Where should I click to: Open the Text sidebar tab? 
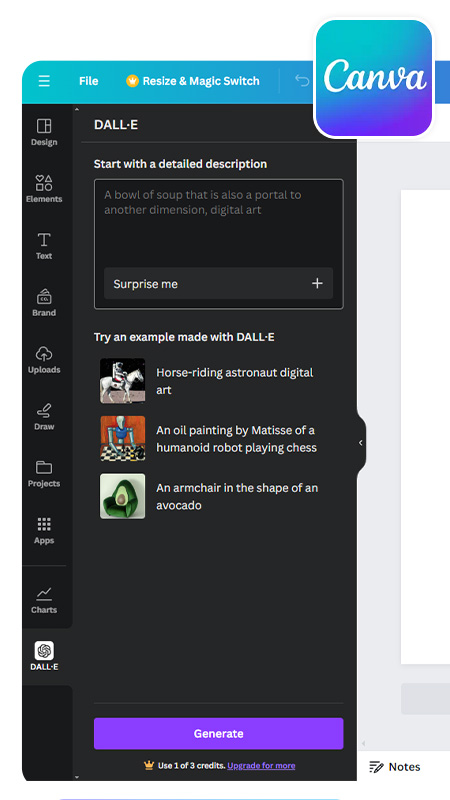pos(44,246)
